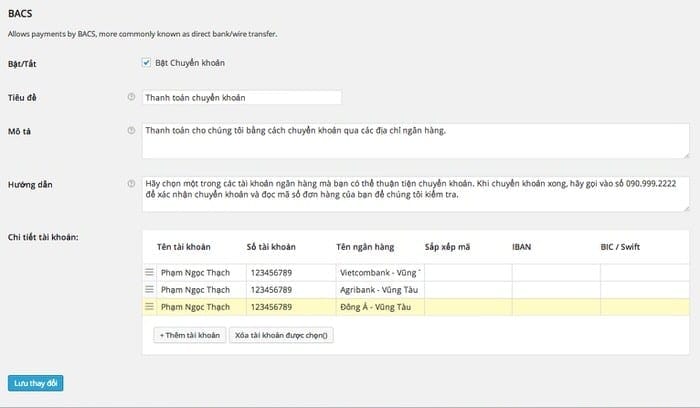Click the Sắp xếp mã cell in Đông Á row
Viewport: 700px width, 408px height.
coord(468,307)
